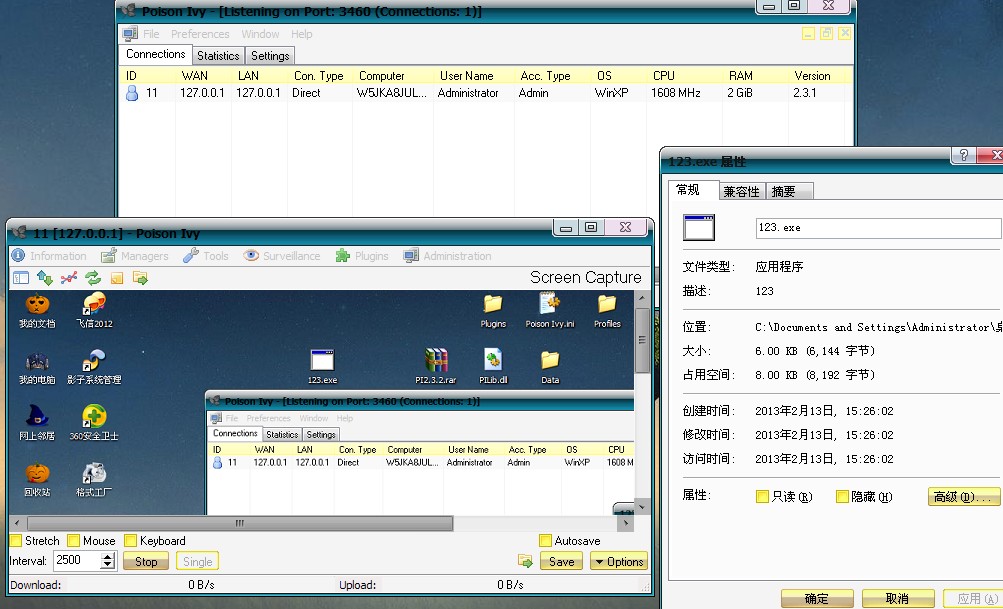Click the orange note square icon

(117, 278)
